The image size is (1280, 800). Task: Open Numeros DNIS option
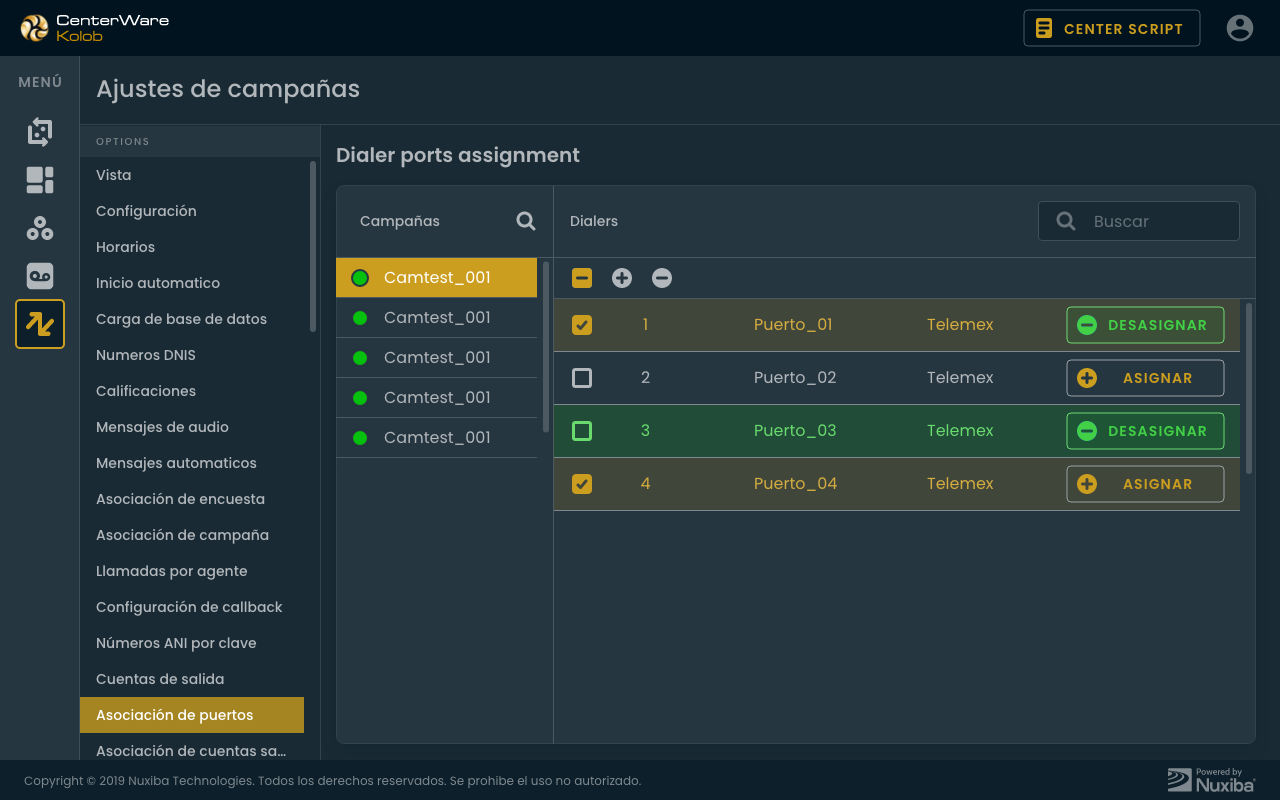click(x=192, y=355)
